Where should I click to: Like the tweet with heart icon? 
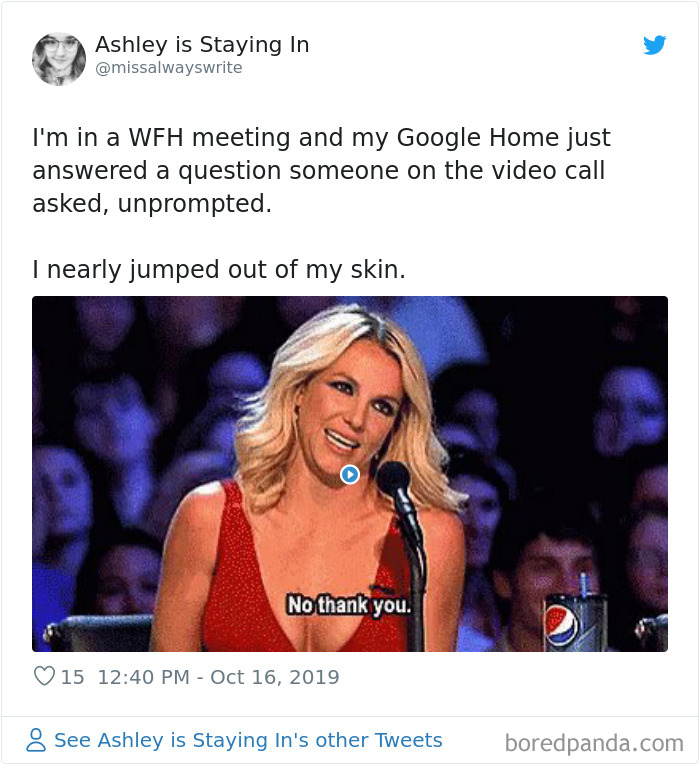44,676
